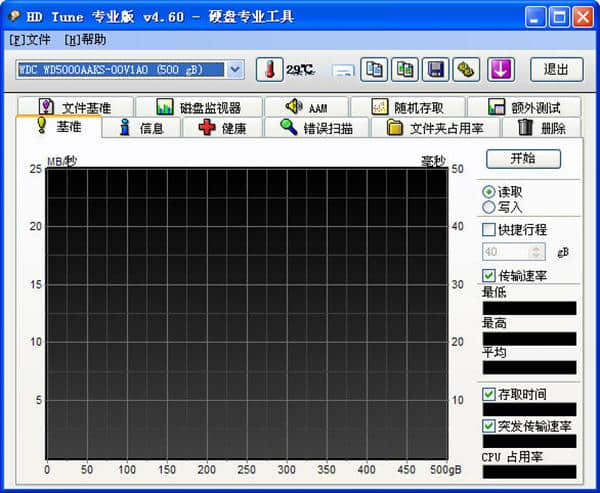Click the 退出 exit button
Screen dimensions: 600x493
click(x=556, y=69)
